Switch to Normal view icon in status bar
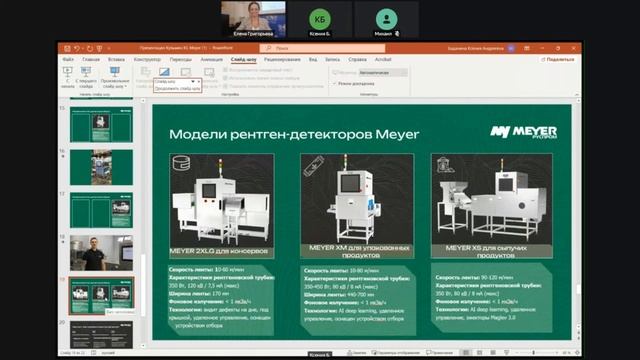 click(466, 352)
